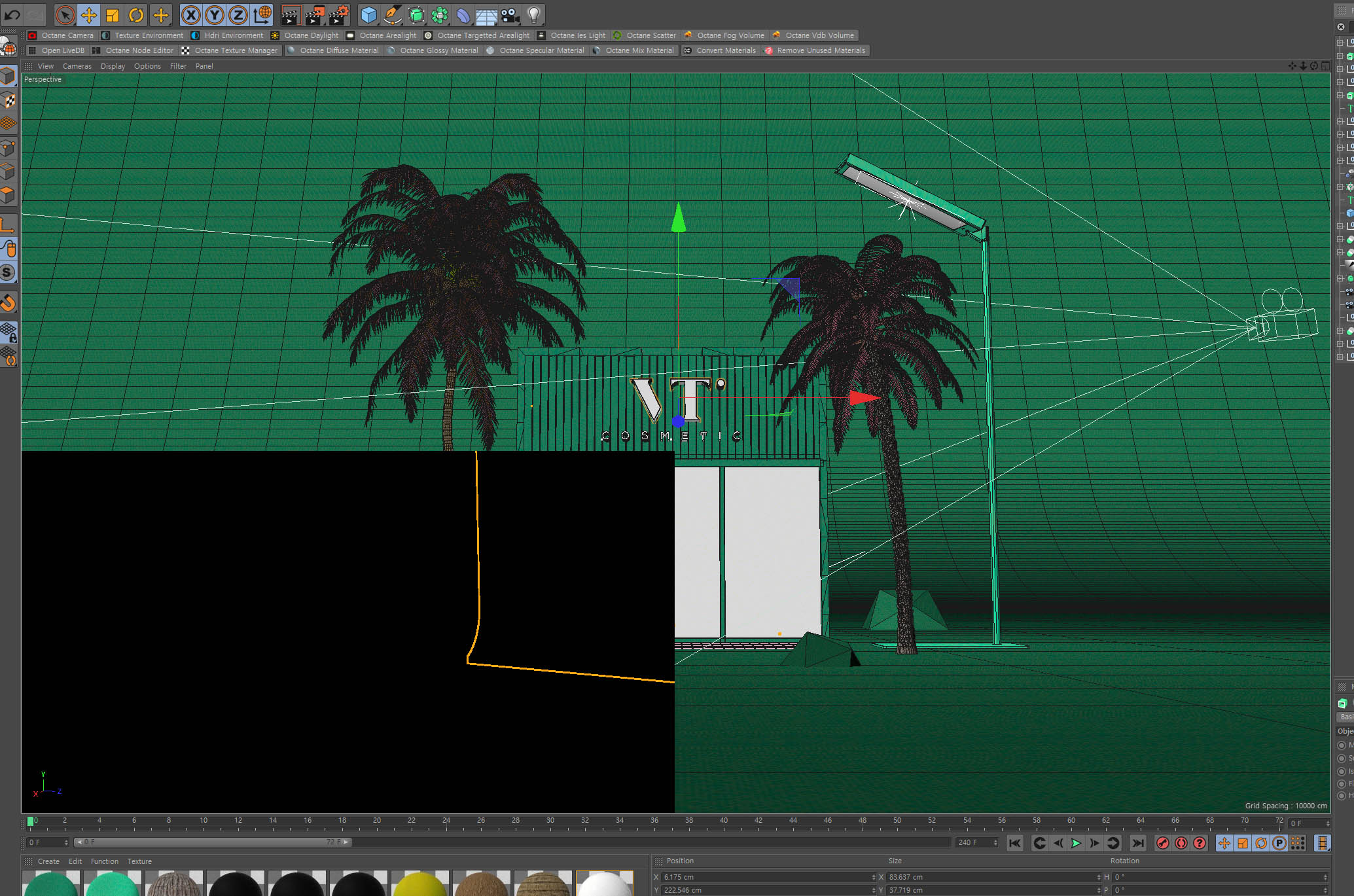Open the viewport Display menu

pyautogui.click(x=113, y=66)
